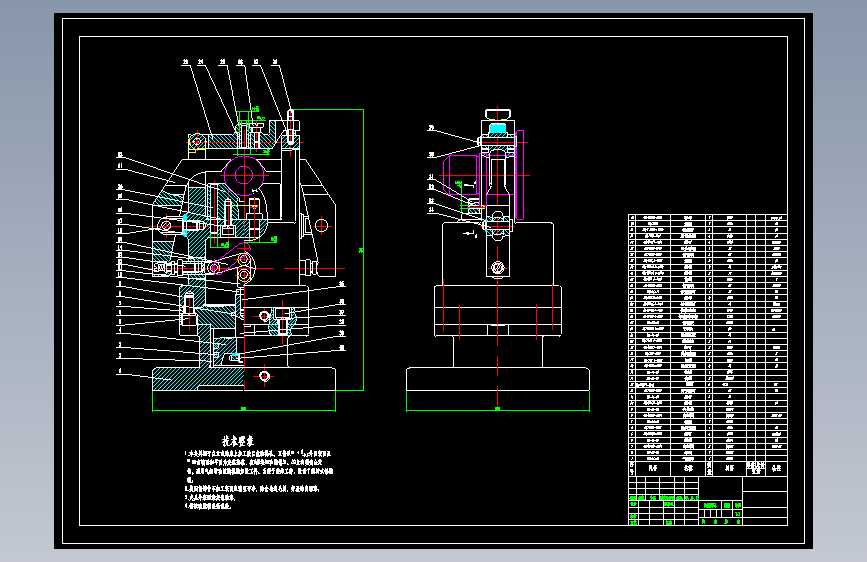
Task: Pick the crosshair circle on front view base
Action: pos(264,376)
